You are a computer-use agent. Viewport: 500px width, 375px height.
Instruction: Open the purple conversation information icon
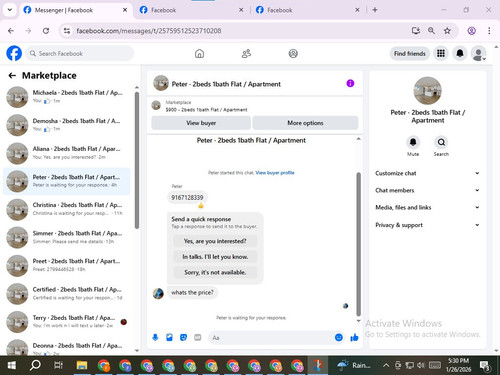[x=350, y=83]
